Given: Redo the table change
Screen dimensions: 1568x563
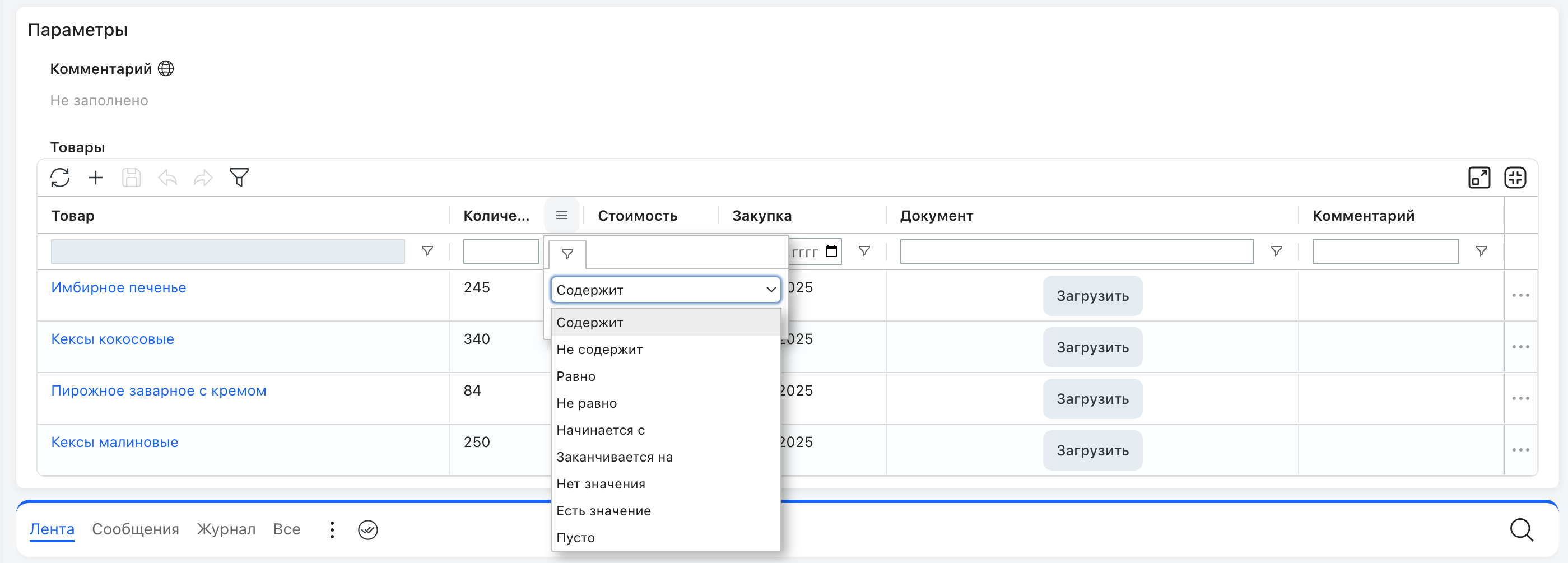Looking at the screenshot, I should (x=203, y=178).
